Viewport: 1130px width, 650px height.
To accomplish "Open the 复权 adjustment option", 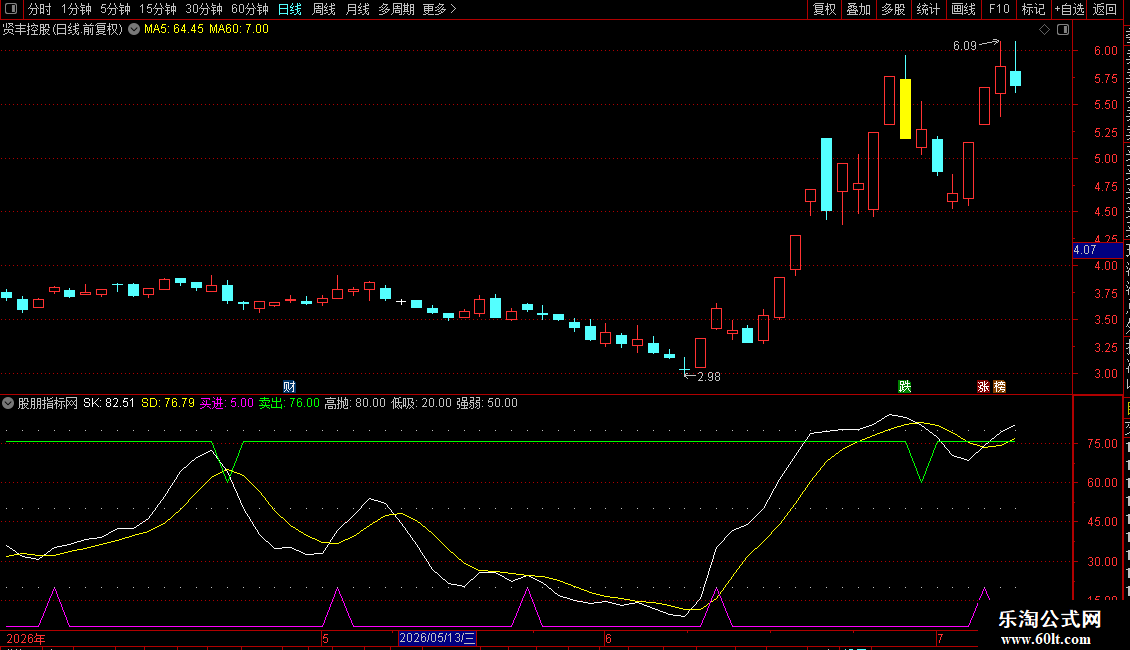I will coord(824,9).
